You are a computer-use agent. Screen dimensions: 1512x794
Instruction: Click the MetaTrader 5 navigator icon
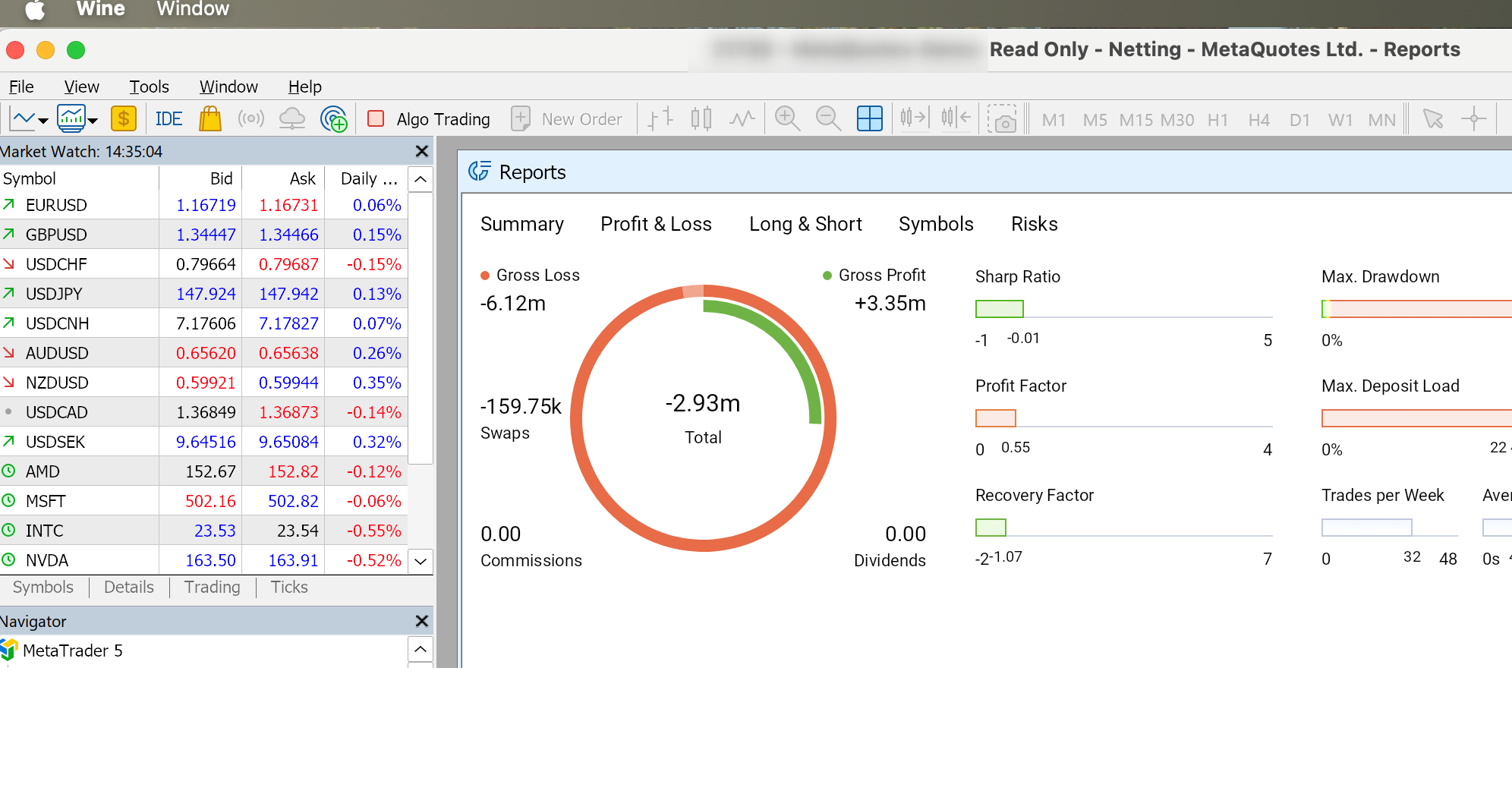click(x=9, y=651)
